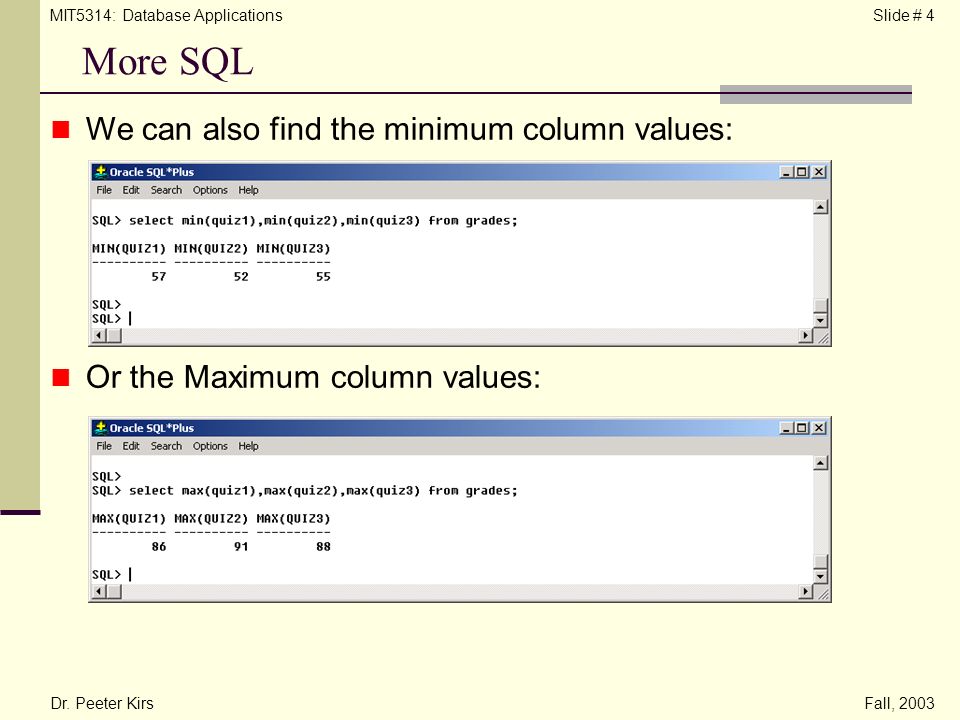Click the minimum value 55

[323, 277]
